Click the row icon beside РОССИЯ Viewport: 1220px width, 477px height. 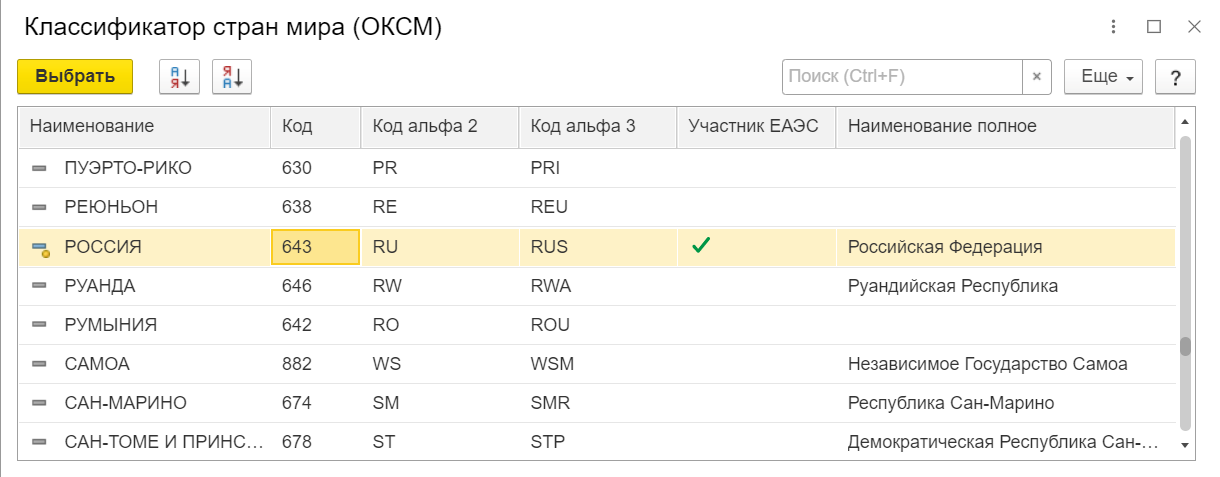[41, 247]
